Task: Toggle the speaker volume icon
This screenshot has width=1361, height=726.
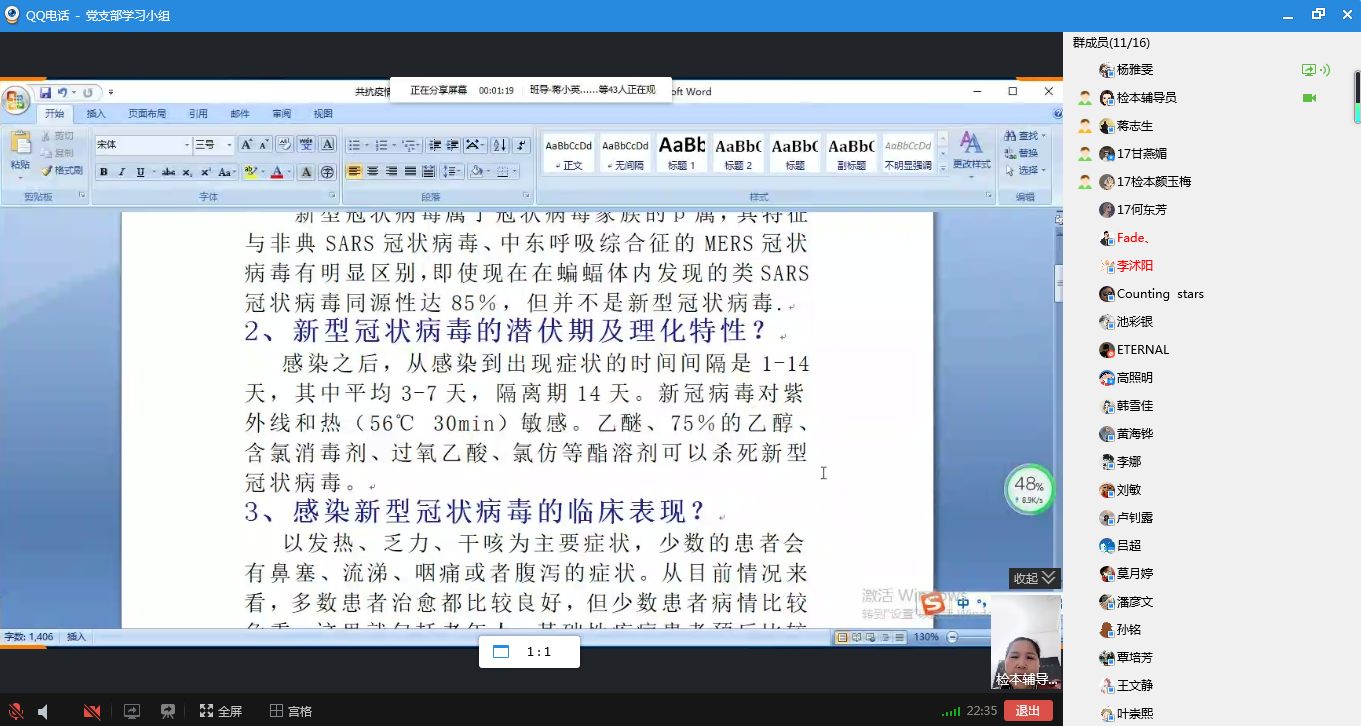Action: (43, 711)
